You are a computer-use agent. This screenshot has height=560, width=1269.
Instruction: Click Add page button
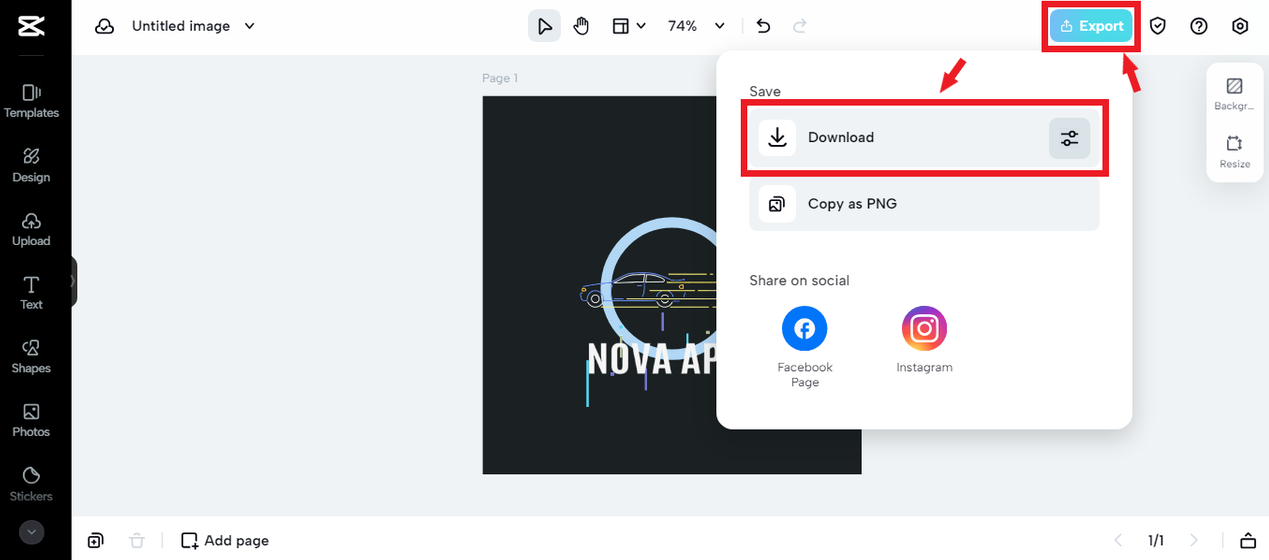coord(225,540)
